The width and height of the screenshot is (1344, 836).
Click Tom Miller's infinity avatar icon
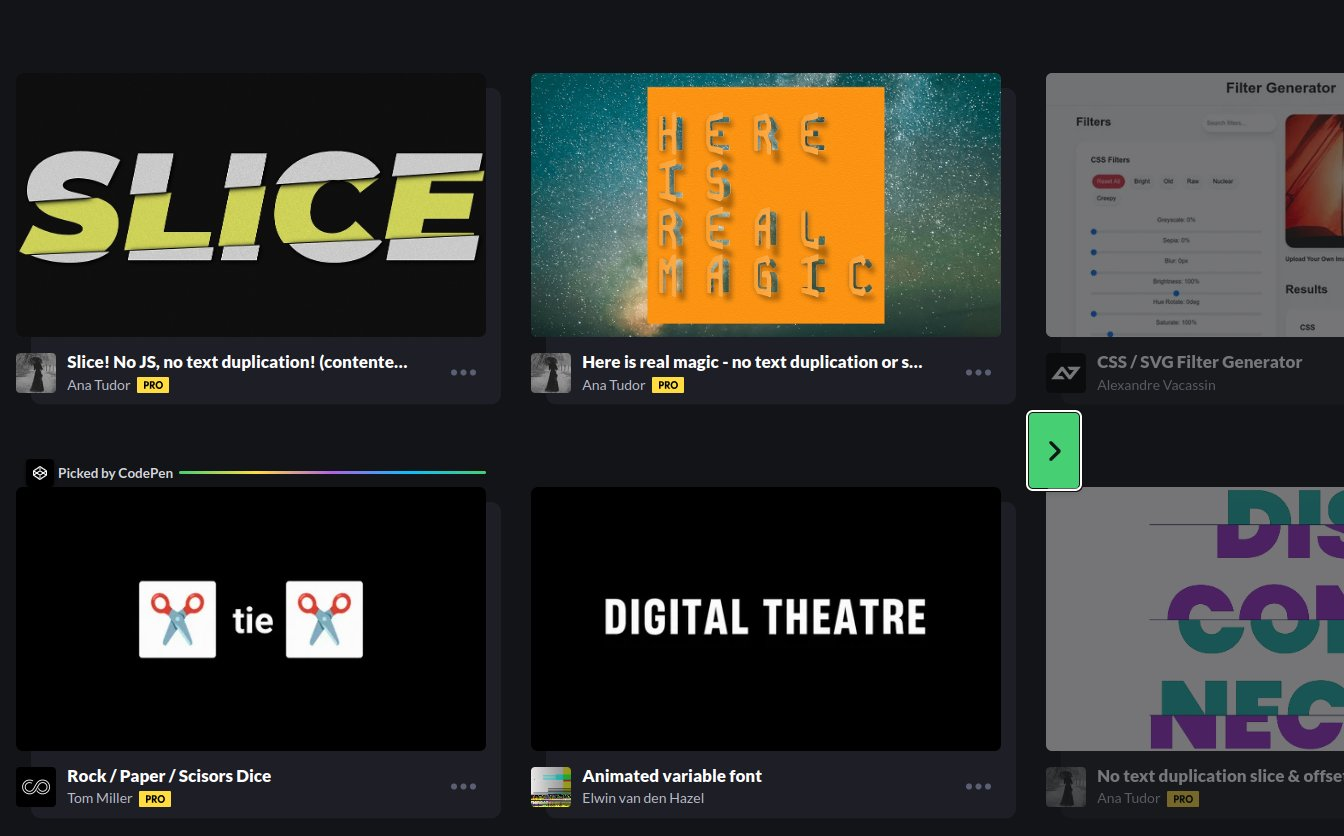(x=36, y=787)
